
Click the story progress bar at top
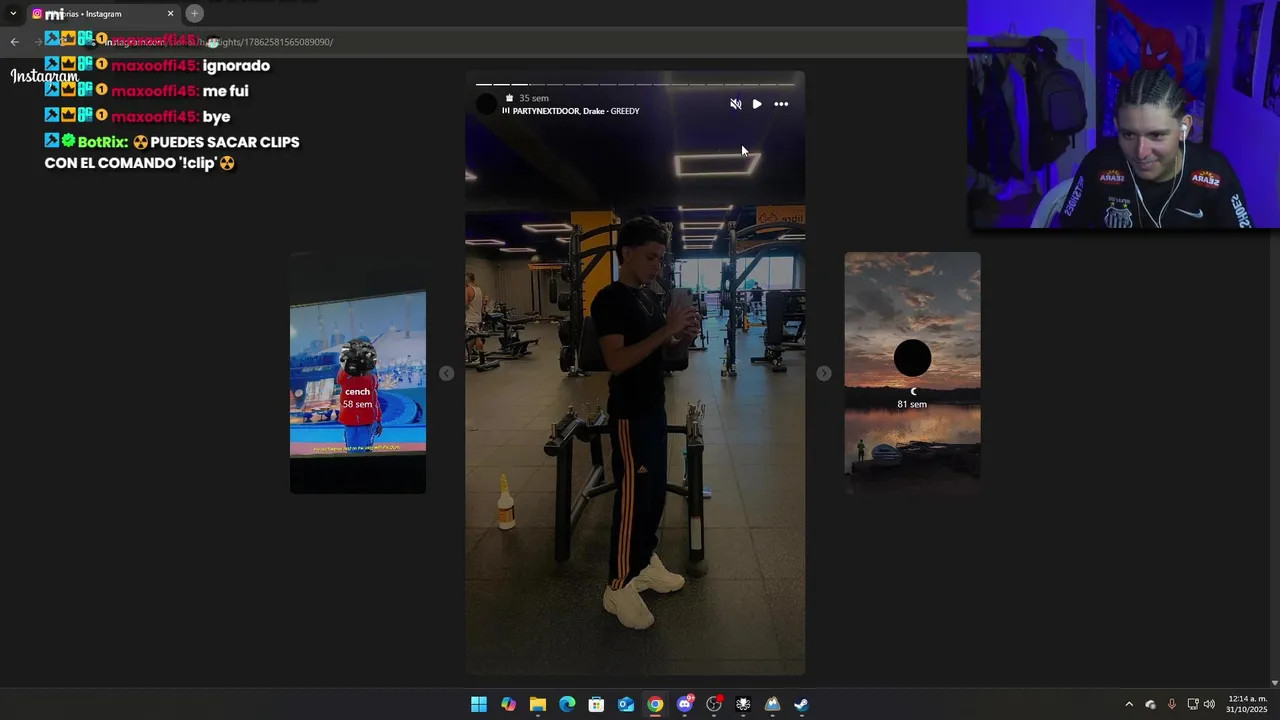(x=635, y=85)
